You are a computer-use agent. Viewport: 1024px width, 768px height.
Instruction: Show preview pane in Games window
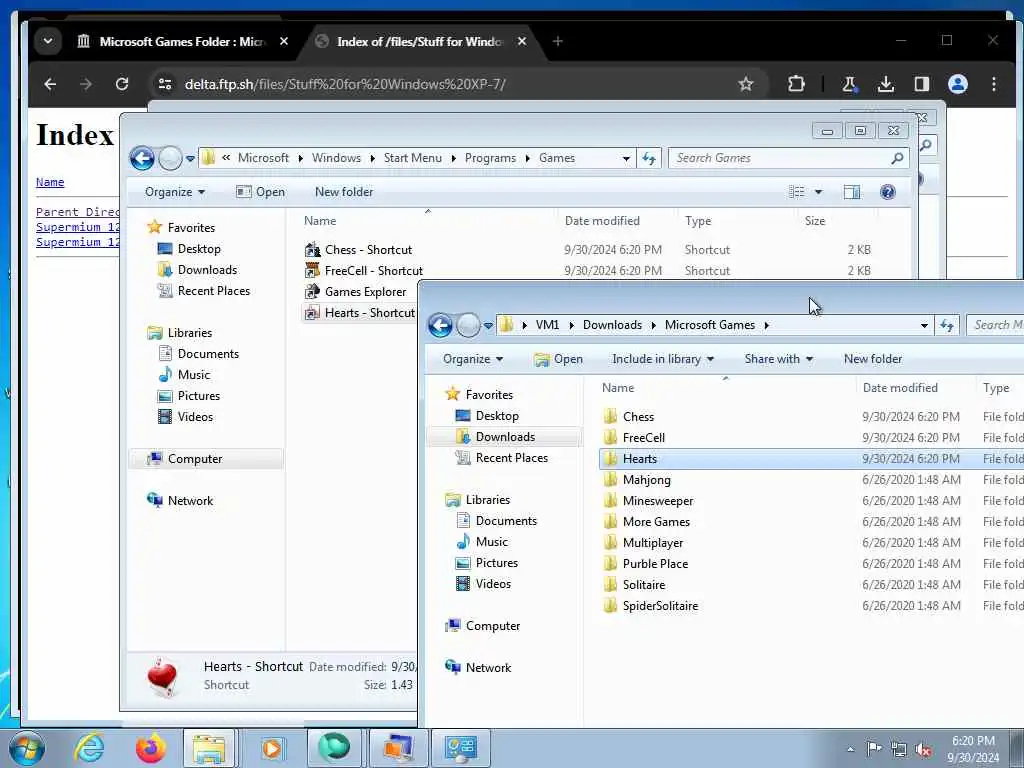click(x=852, y=192)
